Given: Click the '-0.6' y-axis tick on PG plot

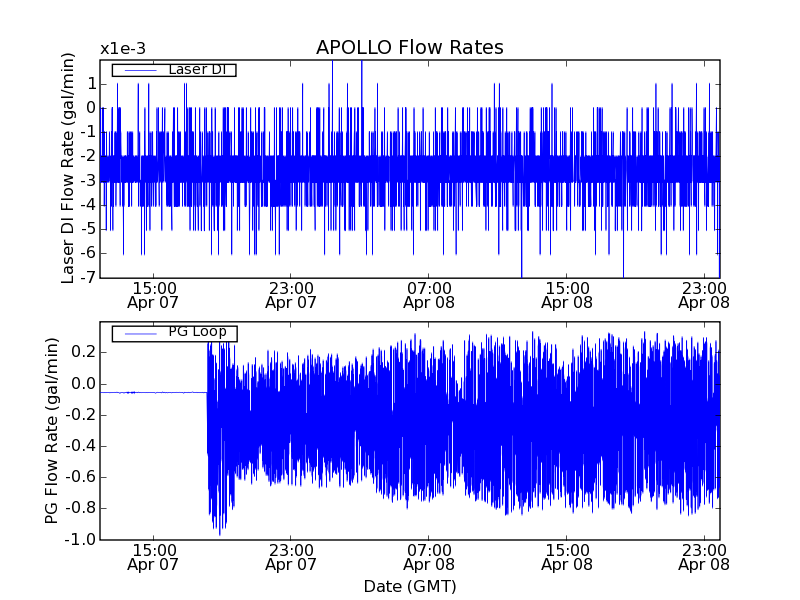Looking at the screenshot, I should (x=80, y=477).
